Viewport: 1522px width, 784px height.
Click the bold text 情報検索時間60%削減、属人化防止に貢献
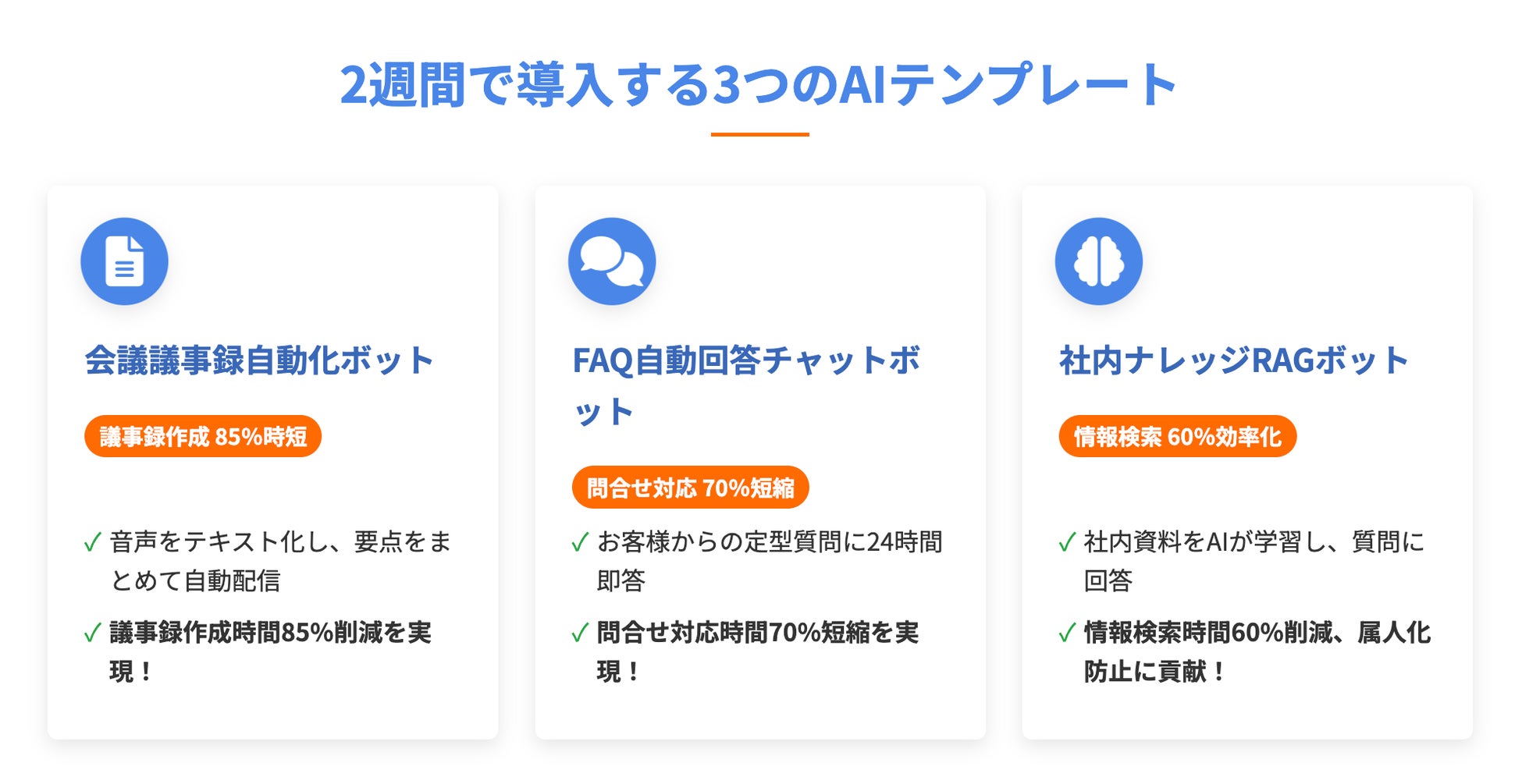point(1257,651)
